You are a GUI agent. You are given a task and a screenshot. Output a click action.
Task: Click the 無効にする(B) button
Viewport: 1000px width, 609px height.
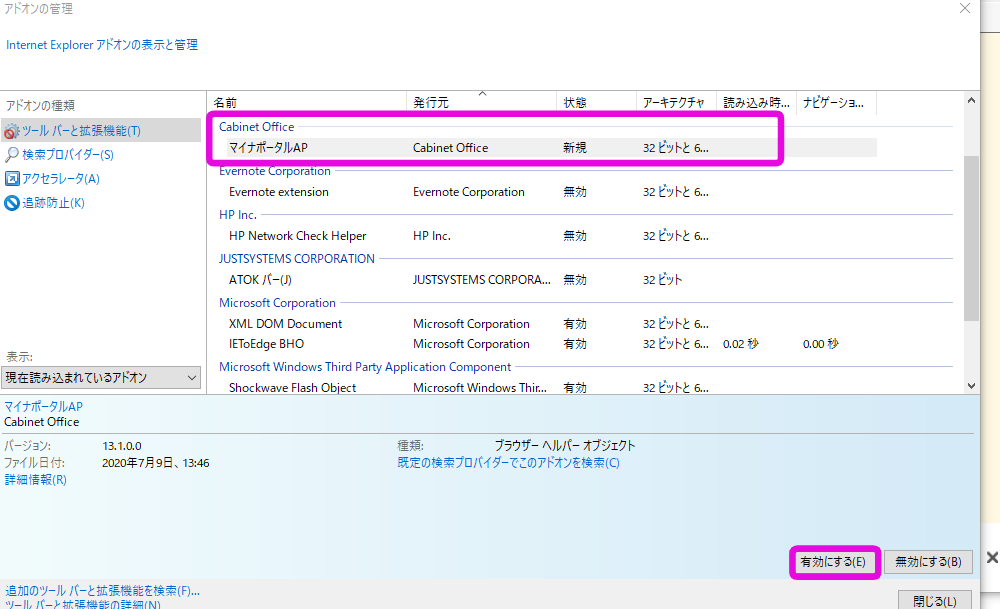tap(928, 562)
